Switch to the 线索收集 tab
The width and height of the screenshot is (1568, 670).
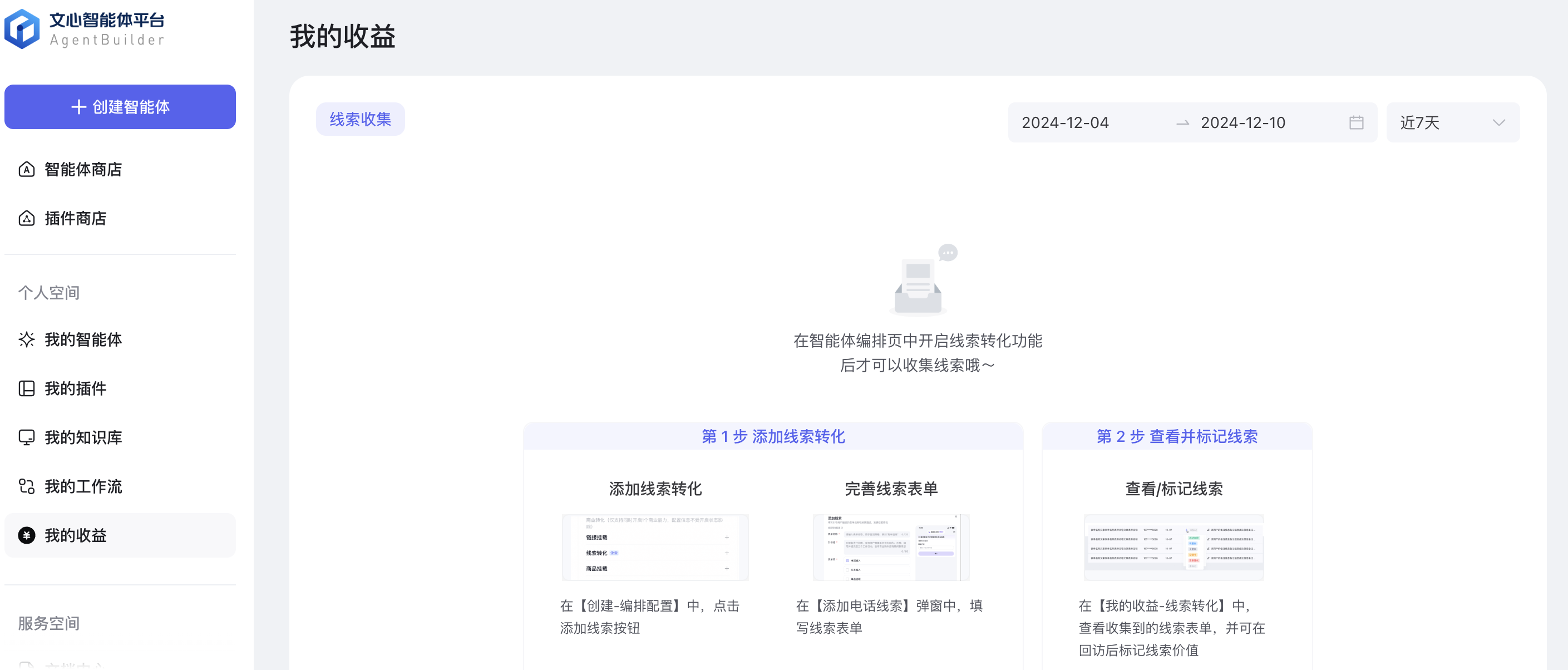pyautogui.click(x=360, y=119)
